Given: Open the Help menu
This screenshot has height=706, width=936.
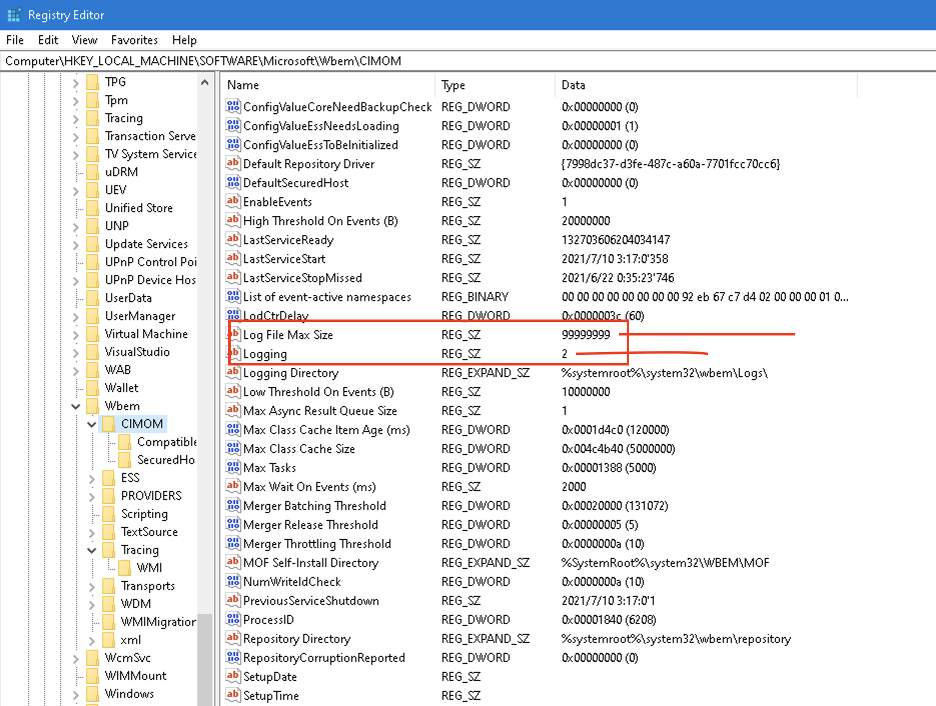Looking at the screenshot, I should [x=184, y=40].
